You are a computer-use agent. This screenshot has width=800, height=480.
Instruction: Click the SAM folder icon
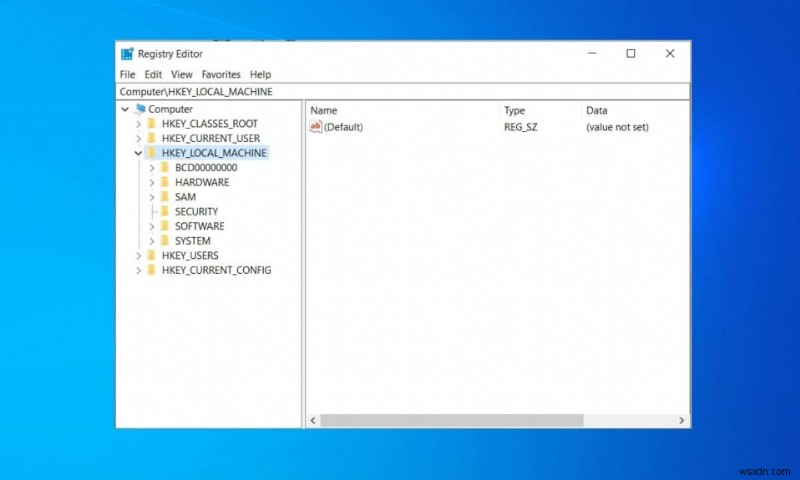tap(164, 196)
